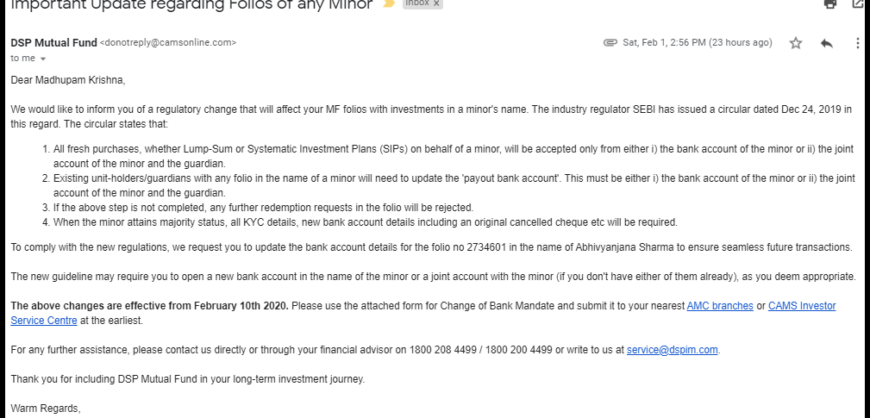Image resolution: width=870 pixels, height=418 pixels.
Task: Open the AMC branches link
Action: [x=720, y=306]
